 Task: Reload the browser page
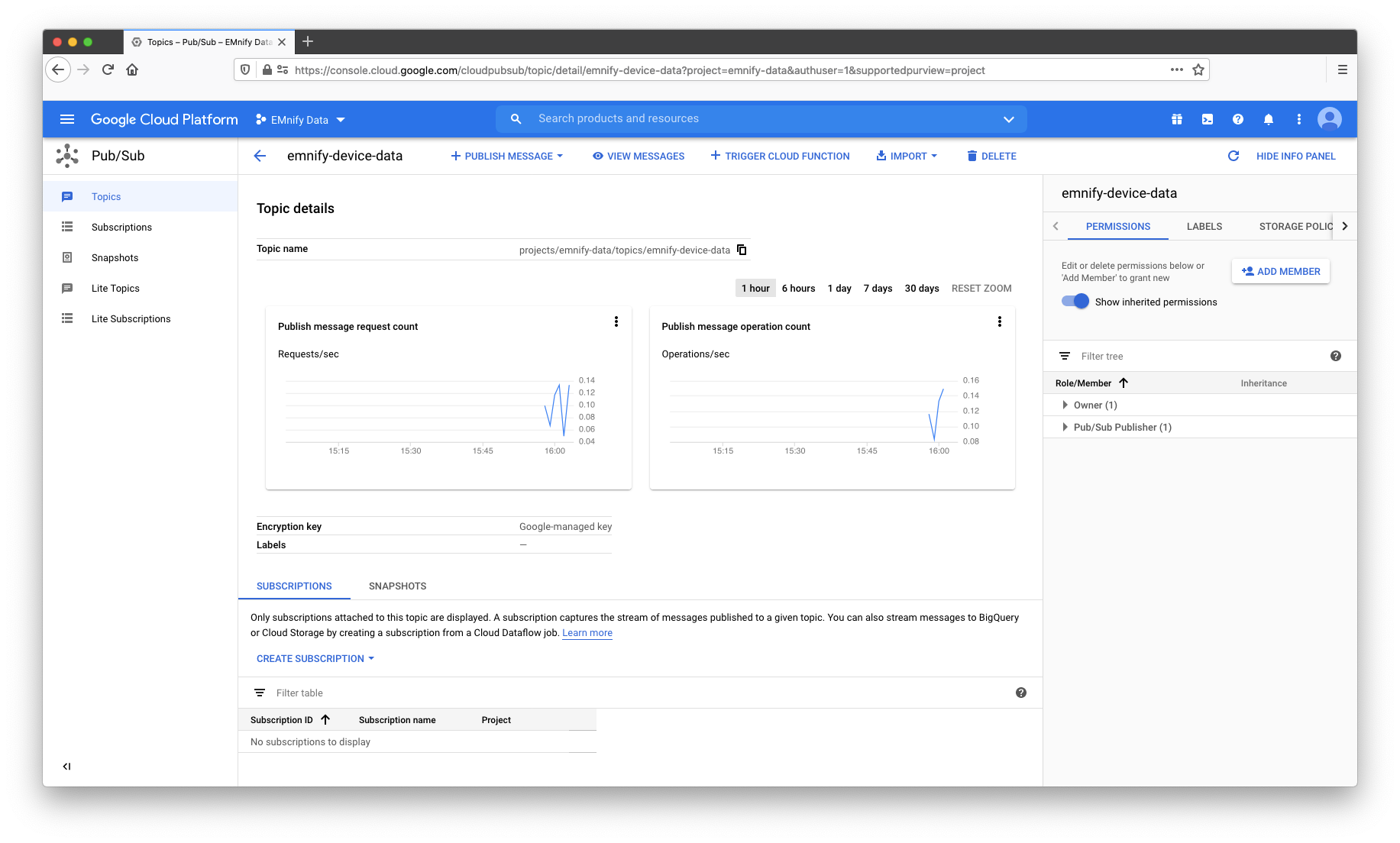click(108, 69)
